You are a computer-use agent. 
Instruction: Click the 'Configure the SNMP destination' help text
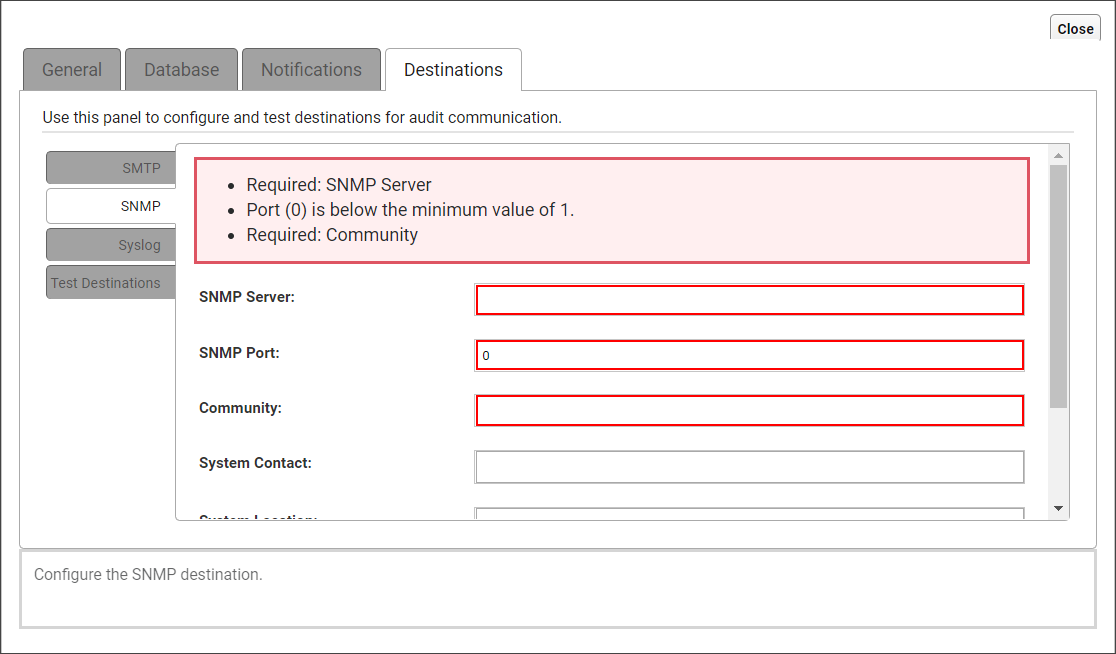tap(148, 575)
